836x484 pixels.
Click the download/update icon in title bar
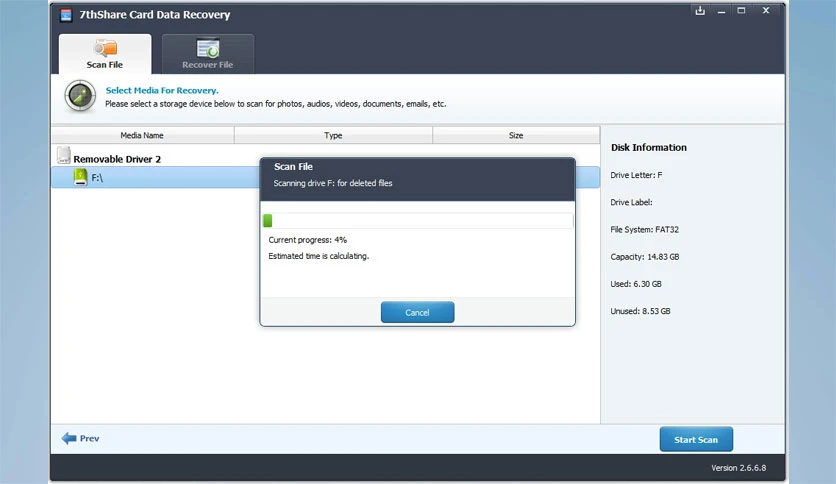click(x=700, y=11)
